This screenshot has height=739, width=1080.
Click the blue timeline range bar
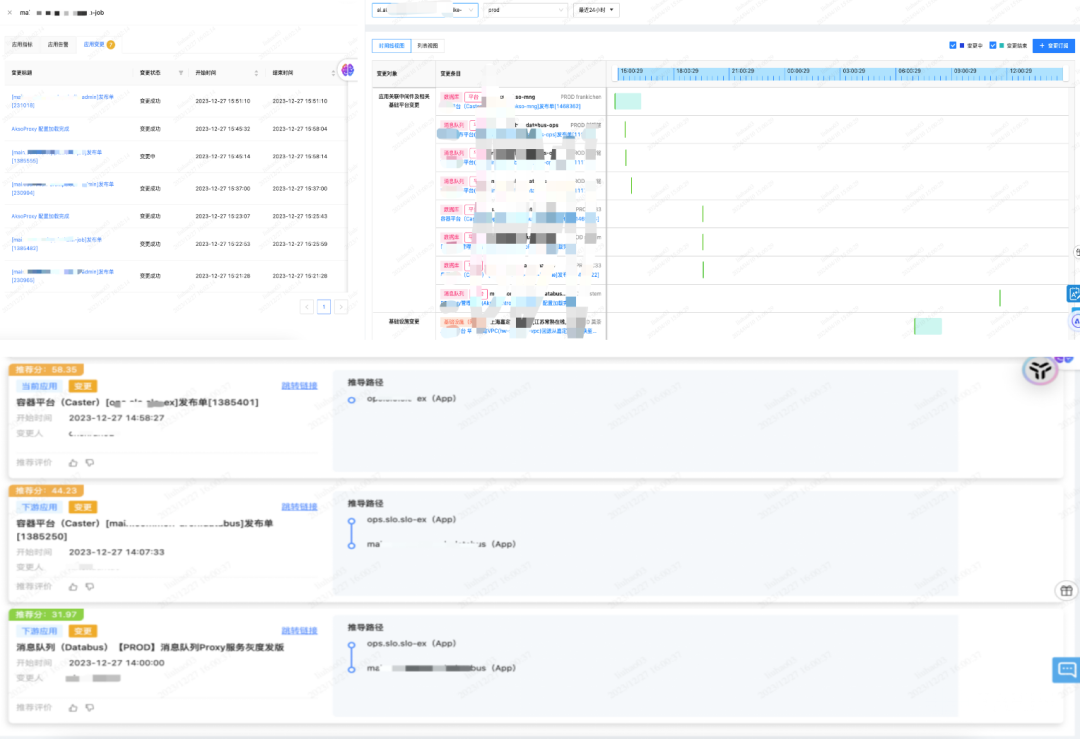point(840,74)
